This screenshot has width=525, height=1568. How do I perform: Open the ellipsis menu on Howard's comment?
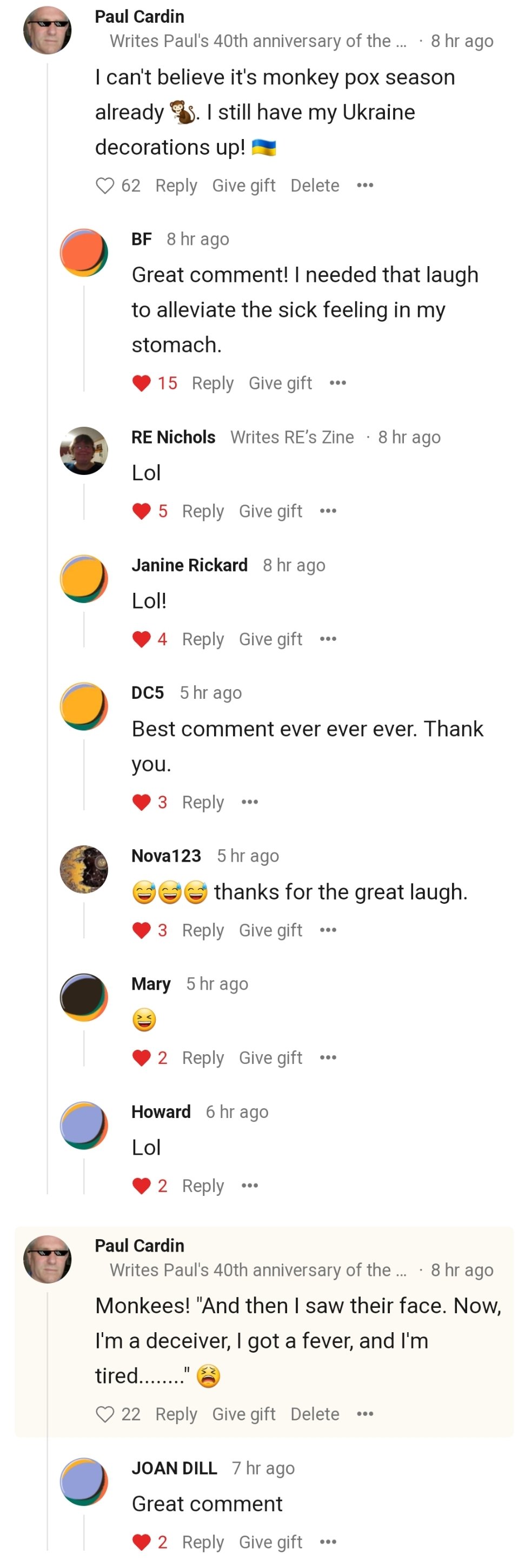[249, 1185]
